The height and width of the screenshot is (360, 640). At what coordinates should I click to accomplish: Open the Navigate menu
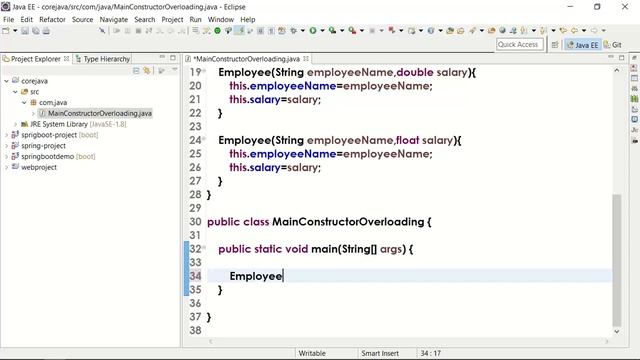tap(113, 19)
